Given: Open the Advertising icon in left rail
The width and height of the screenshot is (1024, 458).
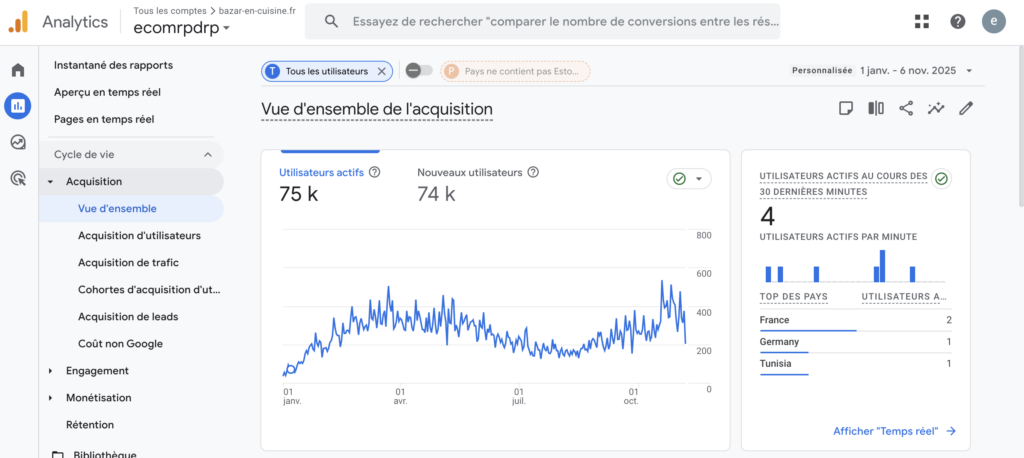Looking at the screenshot, I should pyautogui.click(x=17, y=178).
